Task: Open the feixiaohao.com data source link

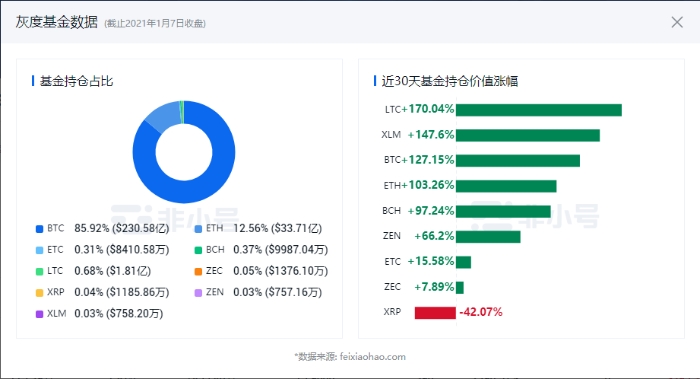Action: click(373, 357)
